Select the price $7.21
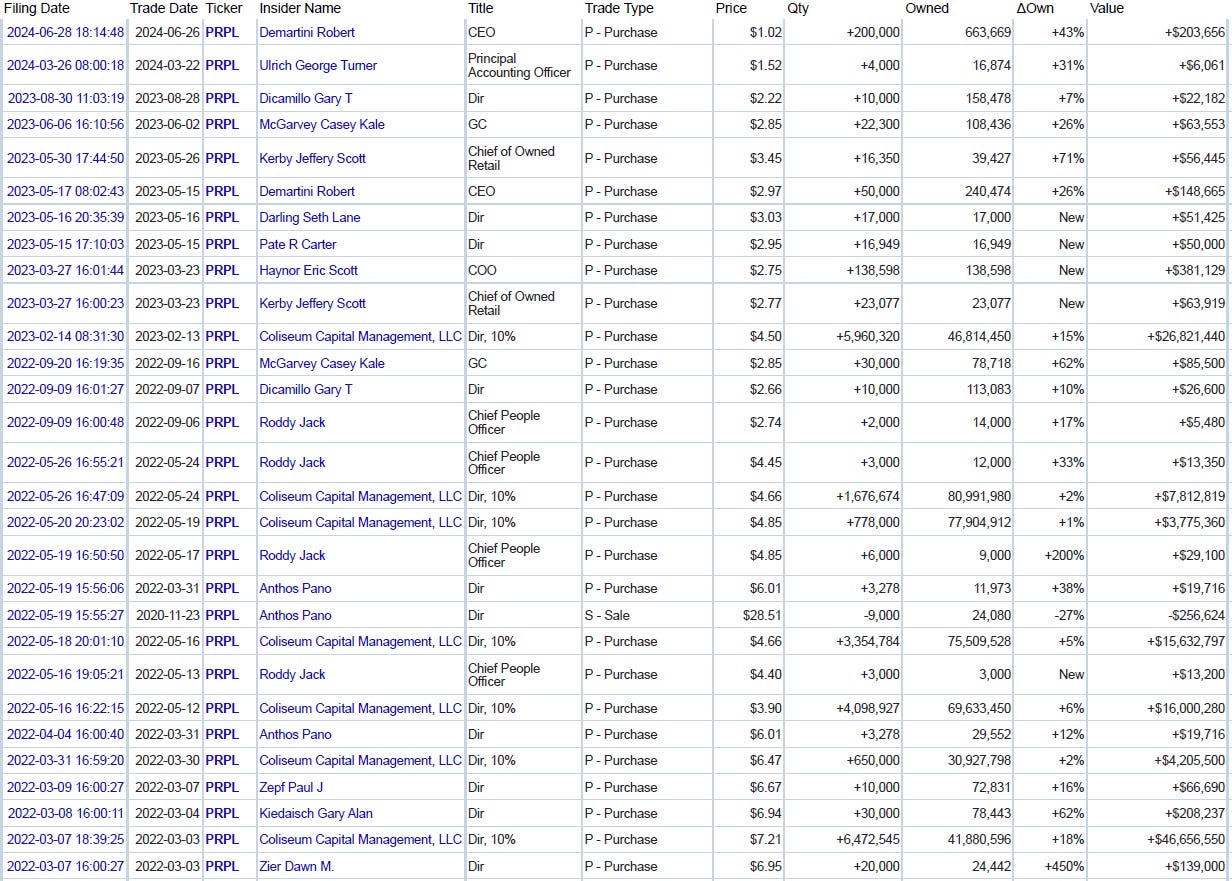The height and width of the screenshot is (881, 1232). pos(767,839)
